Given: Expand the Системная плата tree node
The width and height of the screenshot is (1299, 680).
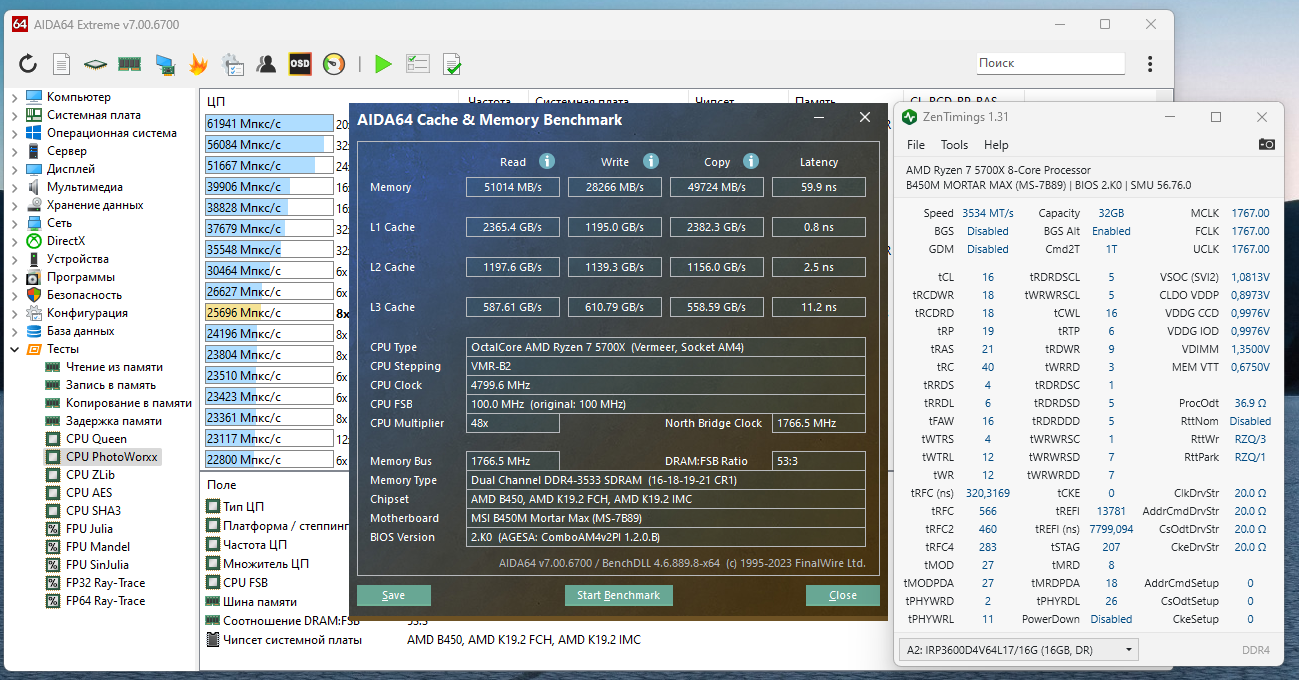Looking at the screenshot, I should (x=14, y=115).
